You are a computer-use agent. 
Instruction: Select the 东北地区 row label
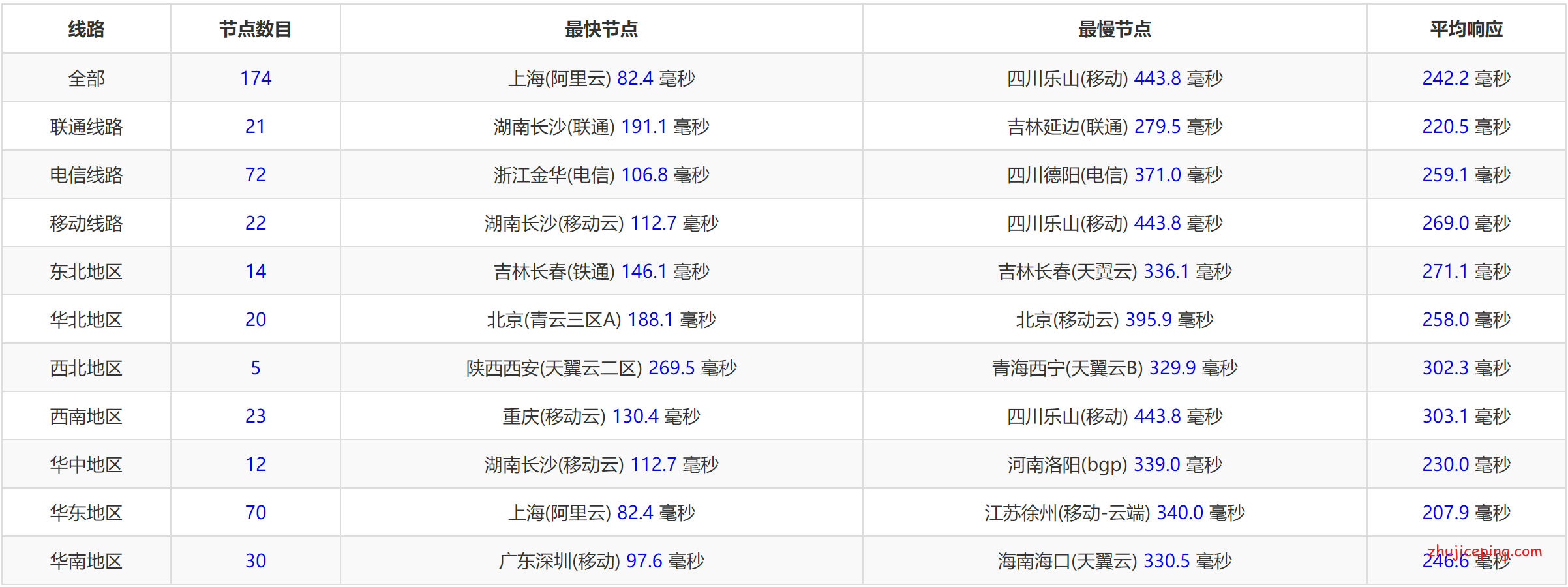[86, 271]
